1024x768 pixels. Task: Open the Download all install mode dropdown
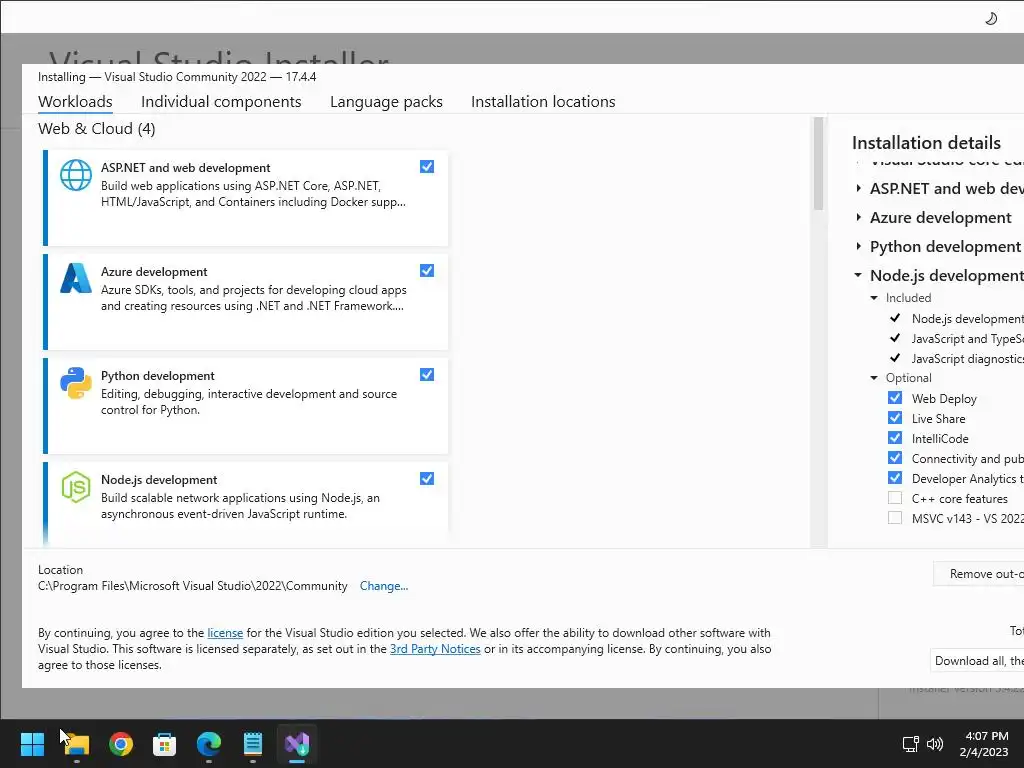click(977, 660)
